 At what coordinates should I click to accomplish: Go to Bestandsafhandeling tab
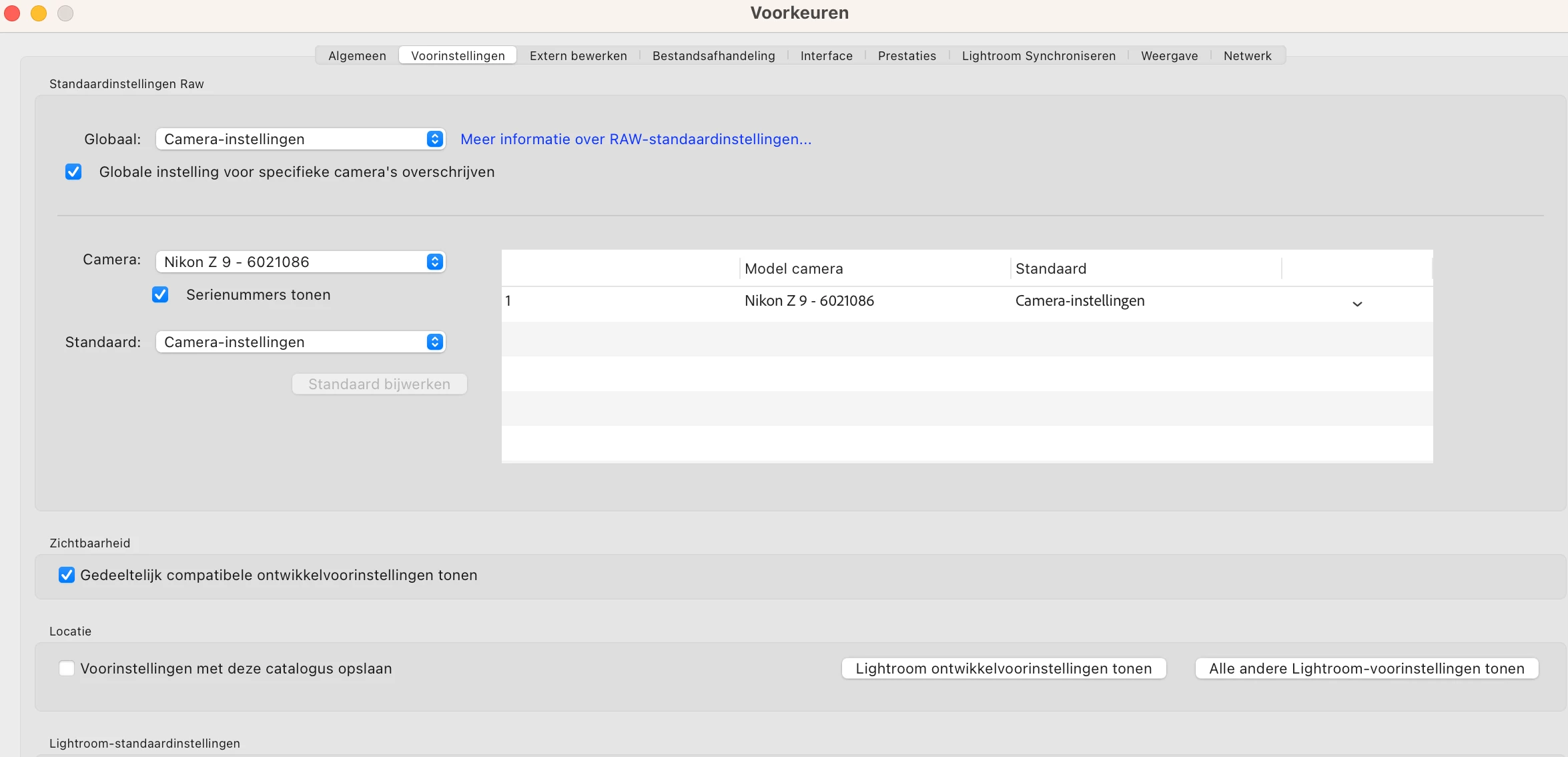point(713,55)
